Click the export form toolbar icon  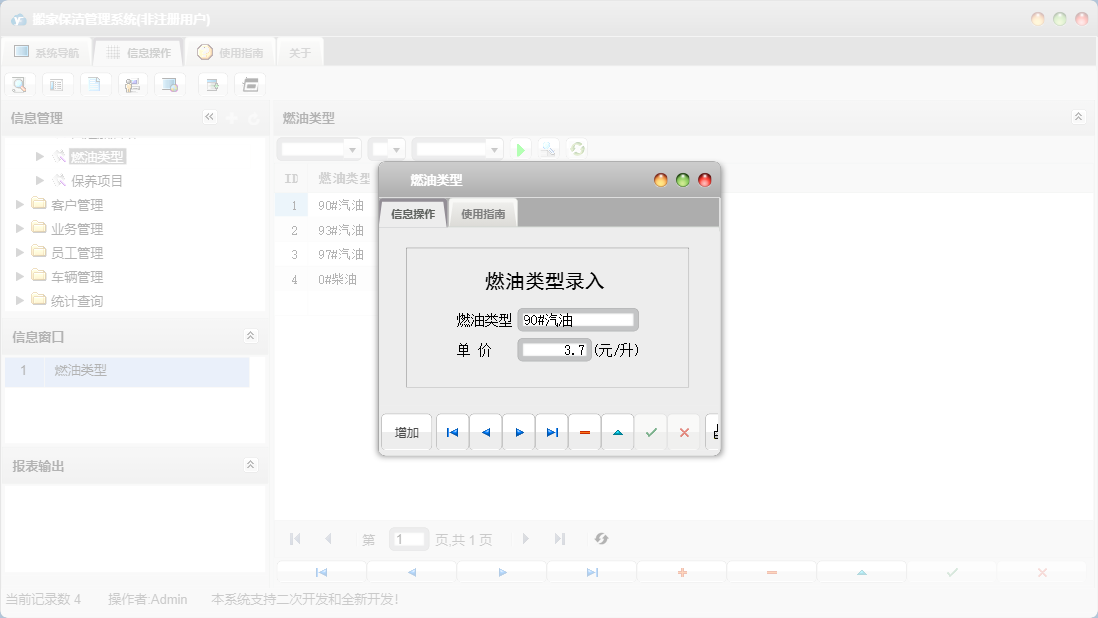211,84
